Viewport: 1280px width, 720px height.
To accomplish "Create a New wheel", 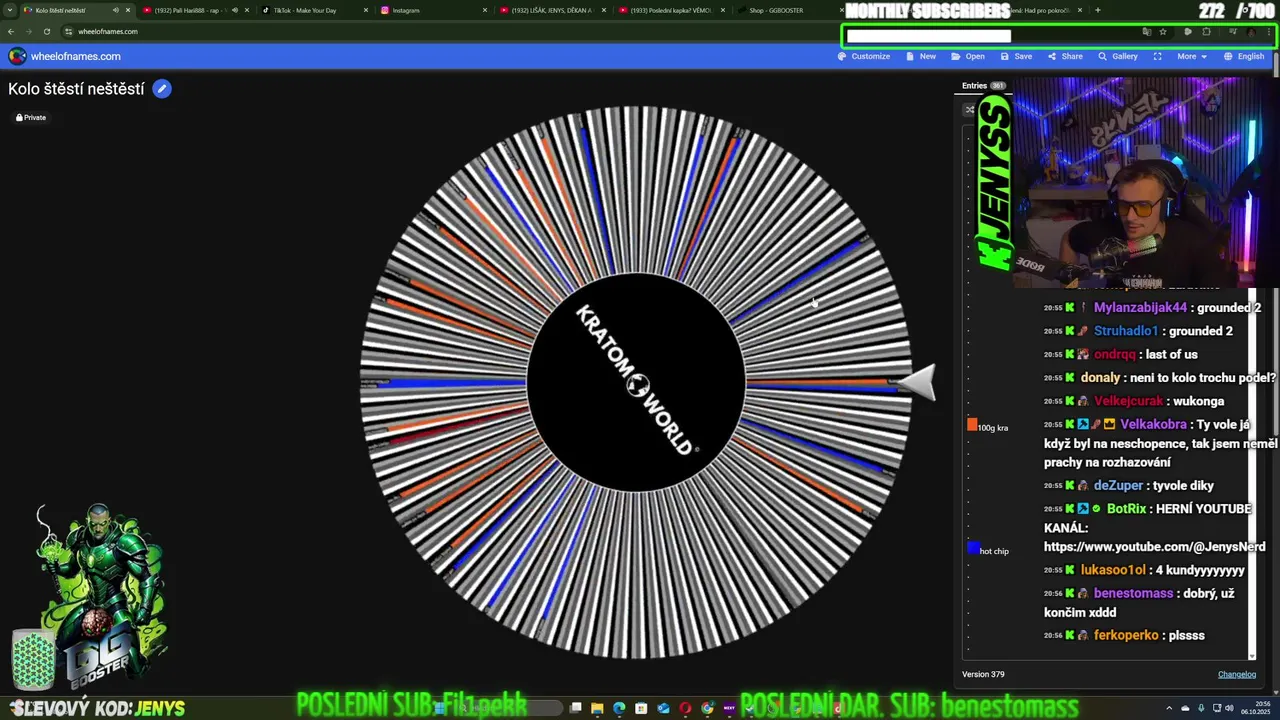I will coord(921,56).
